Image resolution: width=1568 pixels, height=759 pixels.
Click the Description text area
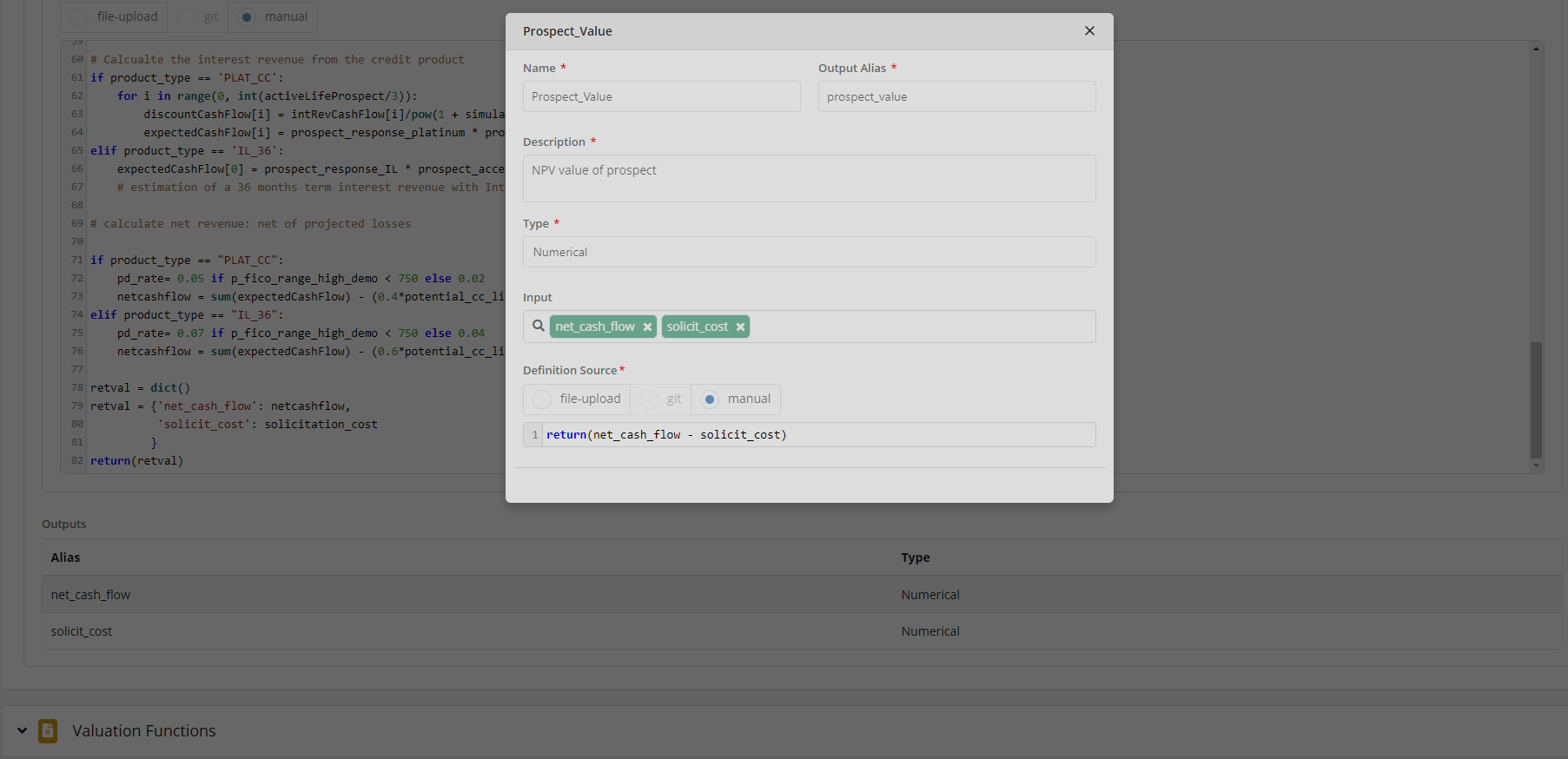coord(809,178)
